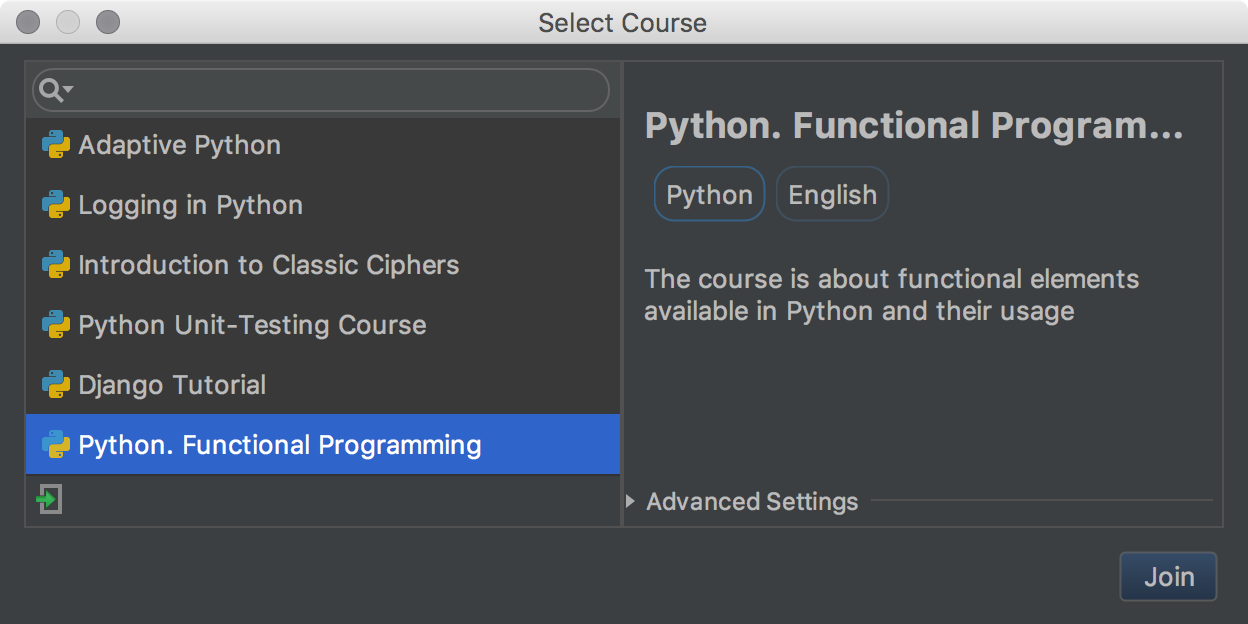Image resolution: width=1248 pixels, height=624 pixels.
Task: Click the Python icon beside Django Tutorial
Action: (55, 385)
